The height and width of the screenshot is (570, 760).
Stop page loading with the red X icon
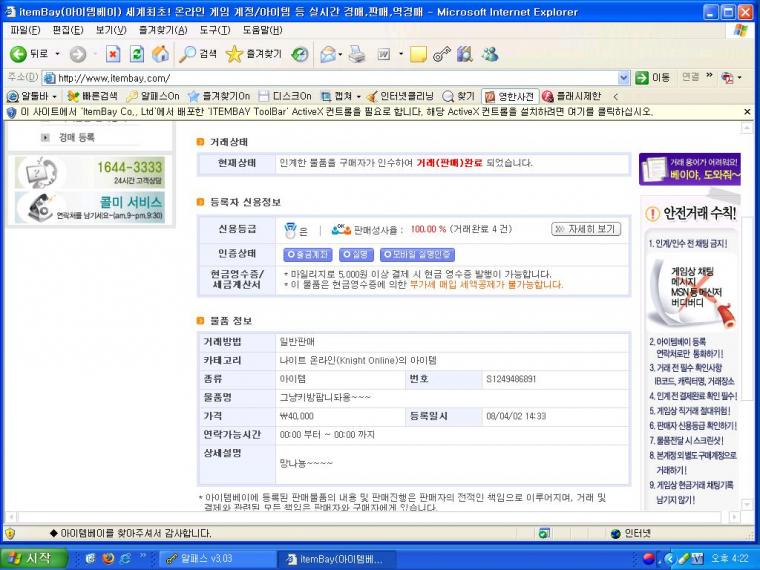tap(112, 54)
